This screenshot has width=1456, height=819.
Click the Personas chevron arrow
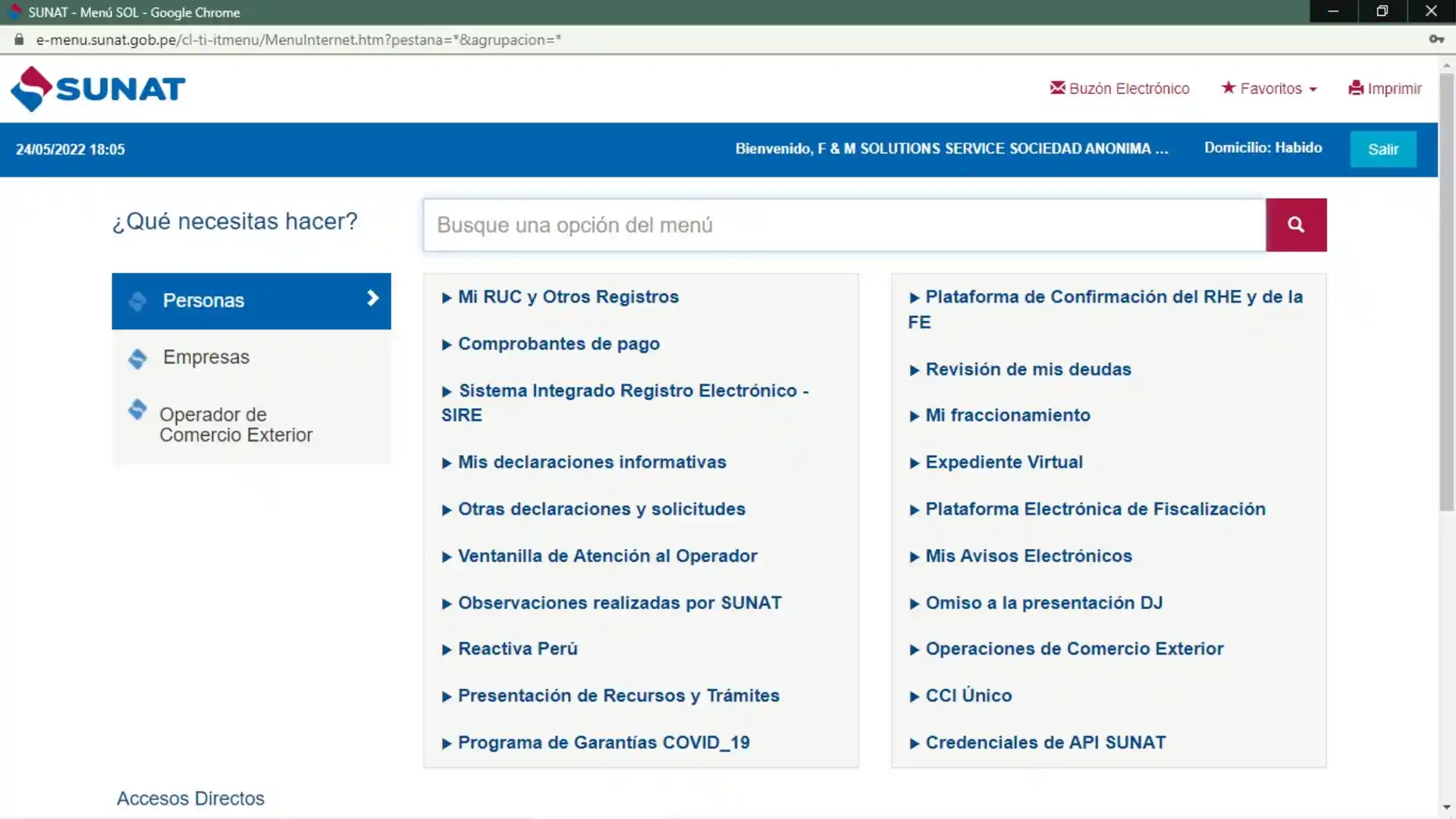pyautogui.click(x=372, y=298)
